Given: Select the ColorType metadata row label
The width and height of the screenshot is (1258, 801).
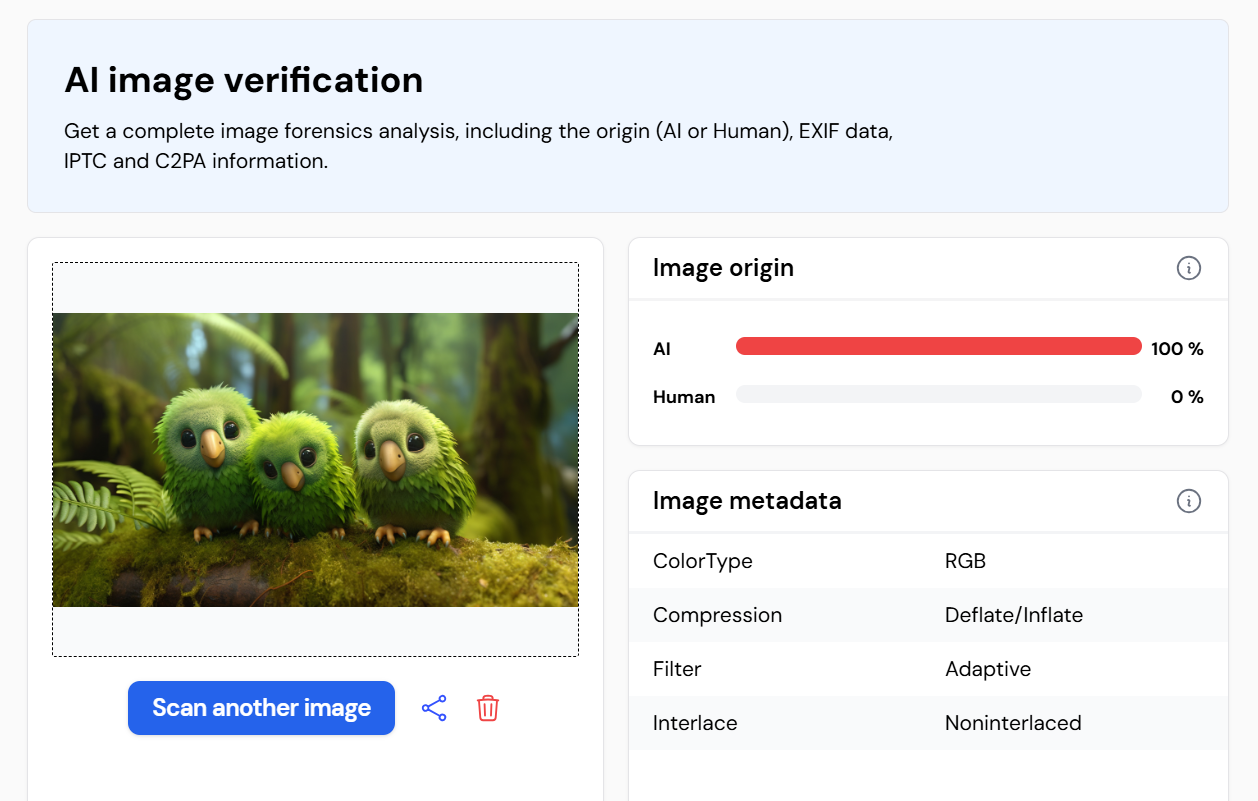Looking at the screenshot, I should tap(702, 562).
